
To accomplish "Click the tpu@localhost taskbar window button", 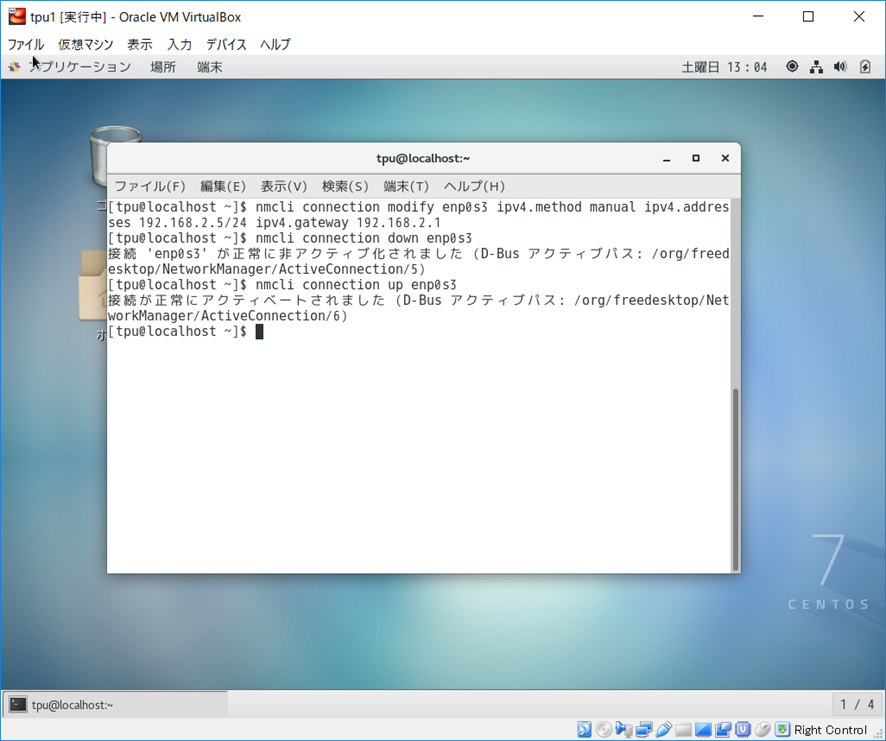I will coord(115,705).
